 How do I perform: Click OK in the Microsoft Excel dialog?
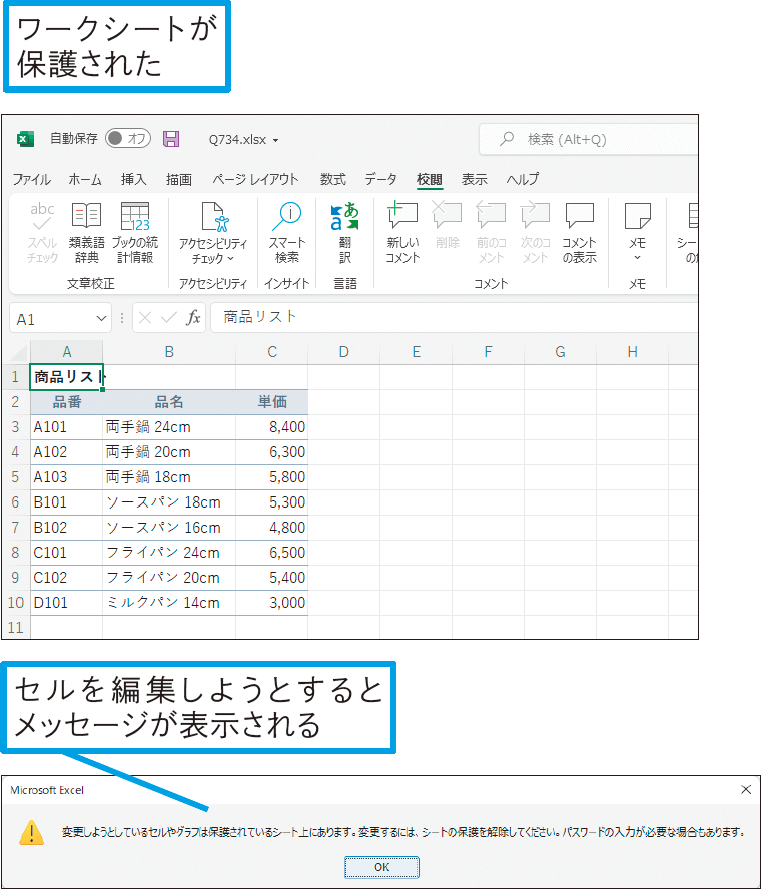click(x=382, y=867)
